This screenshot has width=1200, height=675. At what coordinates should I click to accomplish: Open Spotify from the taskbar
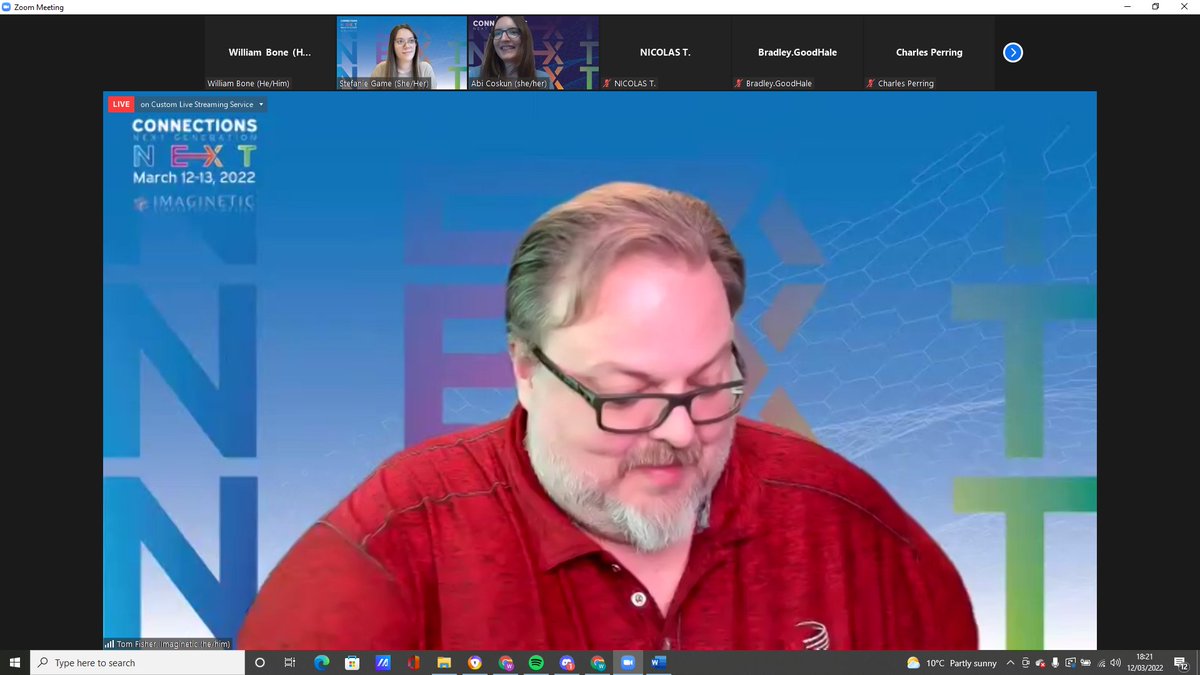(x=536, y=662)
